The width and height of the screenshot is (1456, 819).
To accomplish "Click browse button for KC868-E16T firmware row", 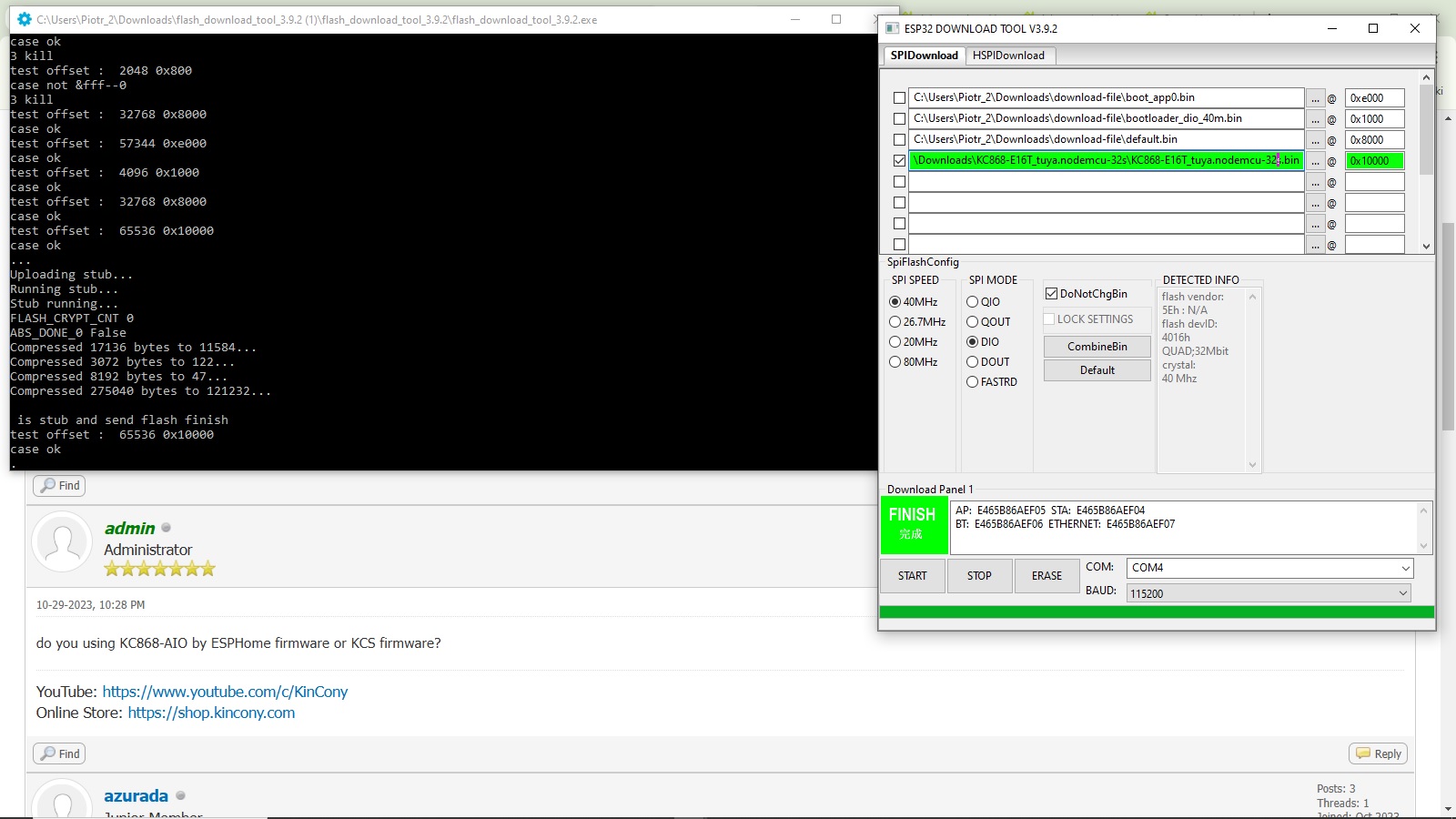I will click(1315, 161).
